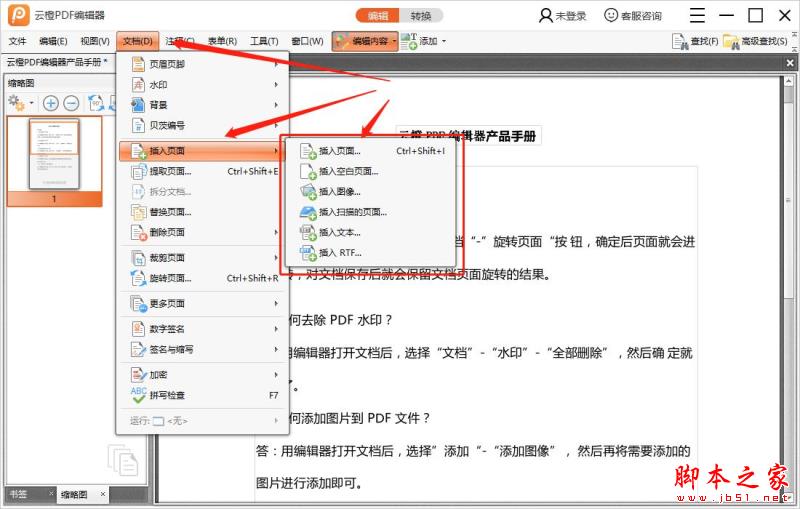Choose 提取页面... extract pages

coord(204,171)
